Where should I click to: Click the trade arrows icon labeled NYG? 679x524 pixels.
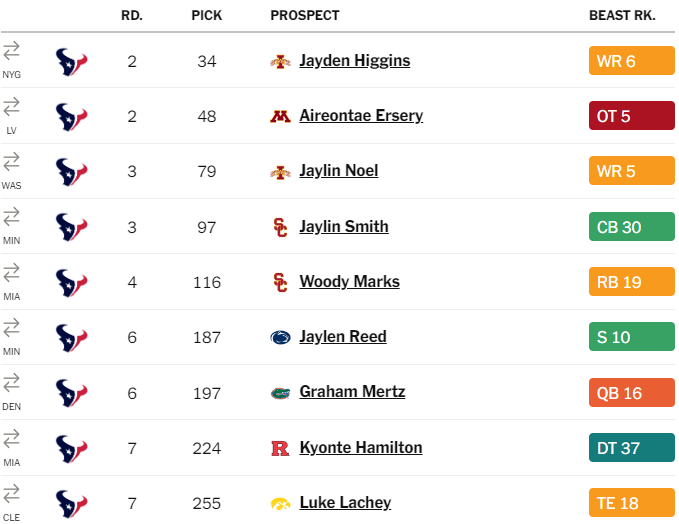point(11,51)
